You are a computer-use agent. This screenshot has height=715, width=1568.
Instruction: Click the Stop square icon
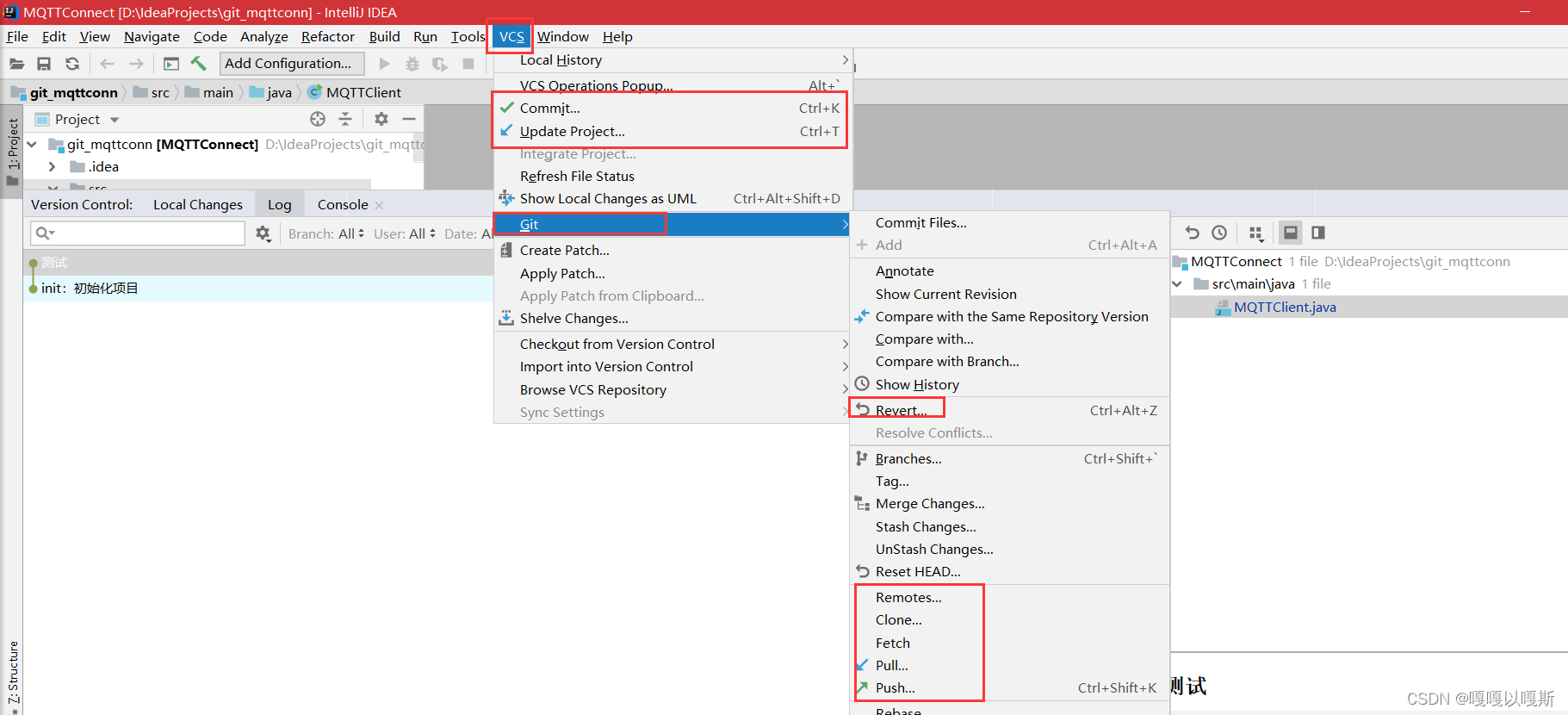(468, 64)
